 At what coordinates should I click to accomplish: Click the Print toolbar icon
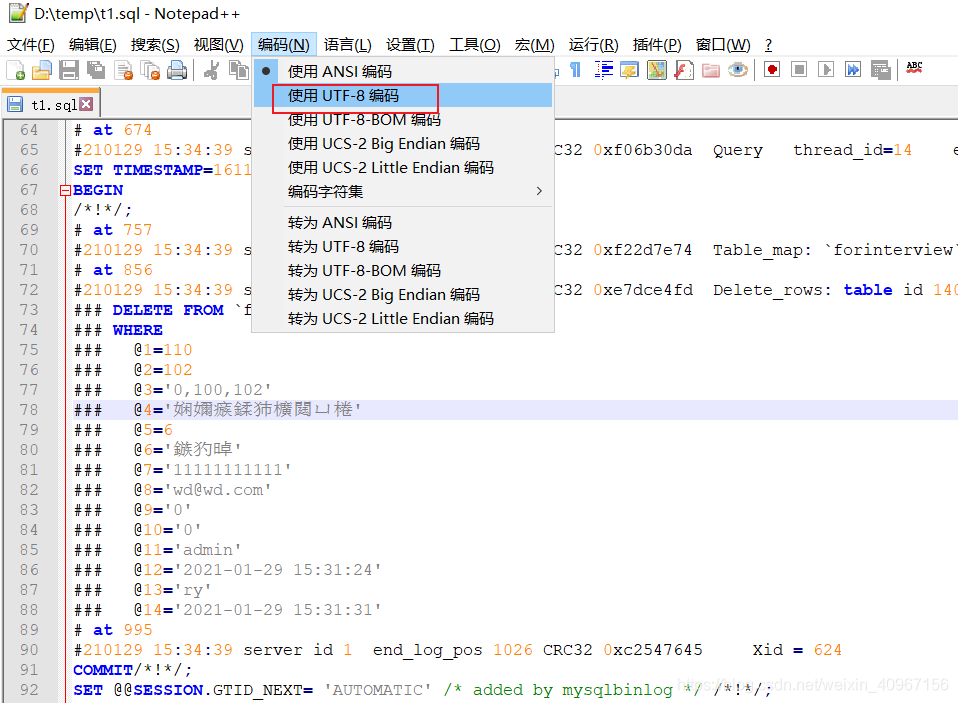[177, 70]
